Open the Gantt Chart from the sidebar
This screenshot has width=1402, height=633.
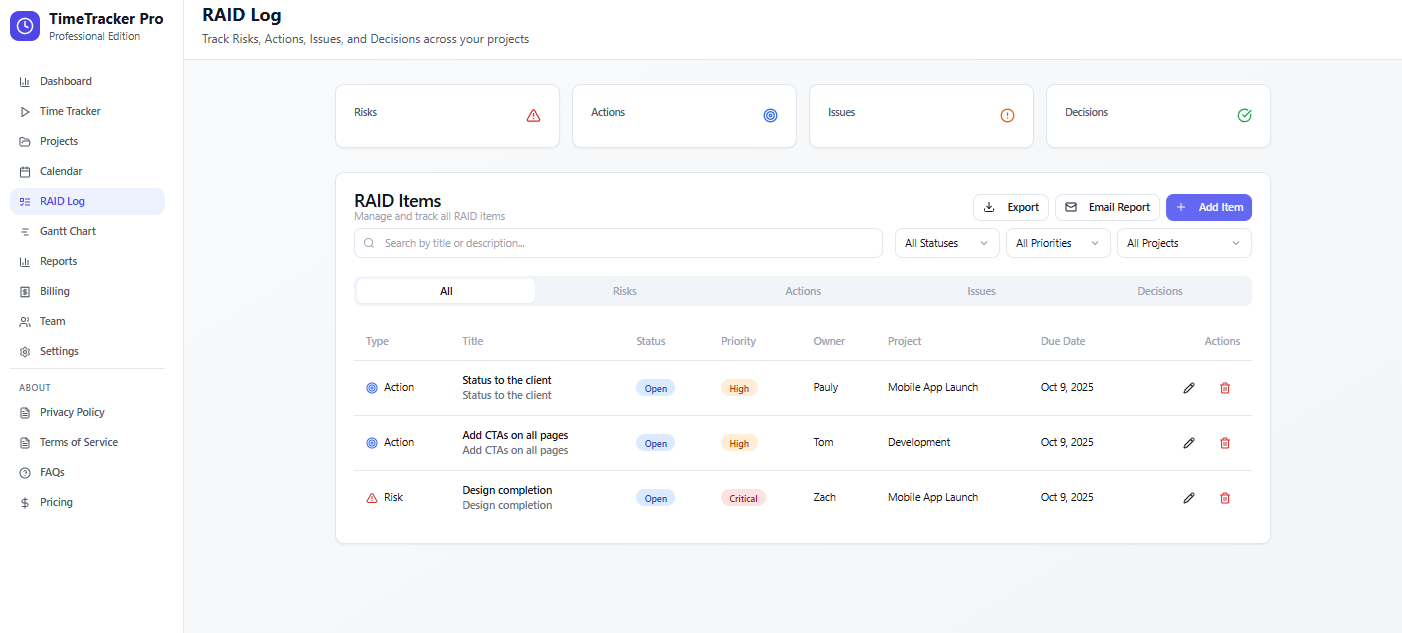point(67,231)
